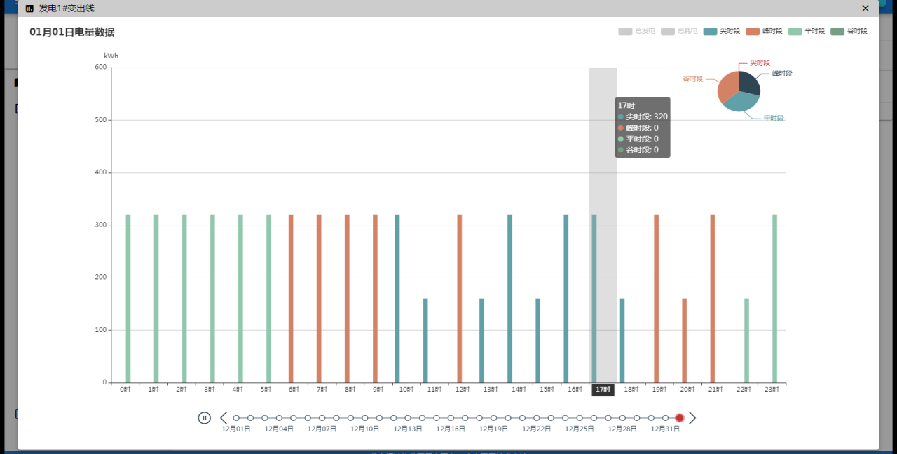Click the highlighted teal bar at 17时

coord(594,298)
